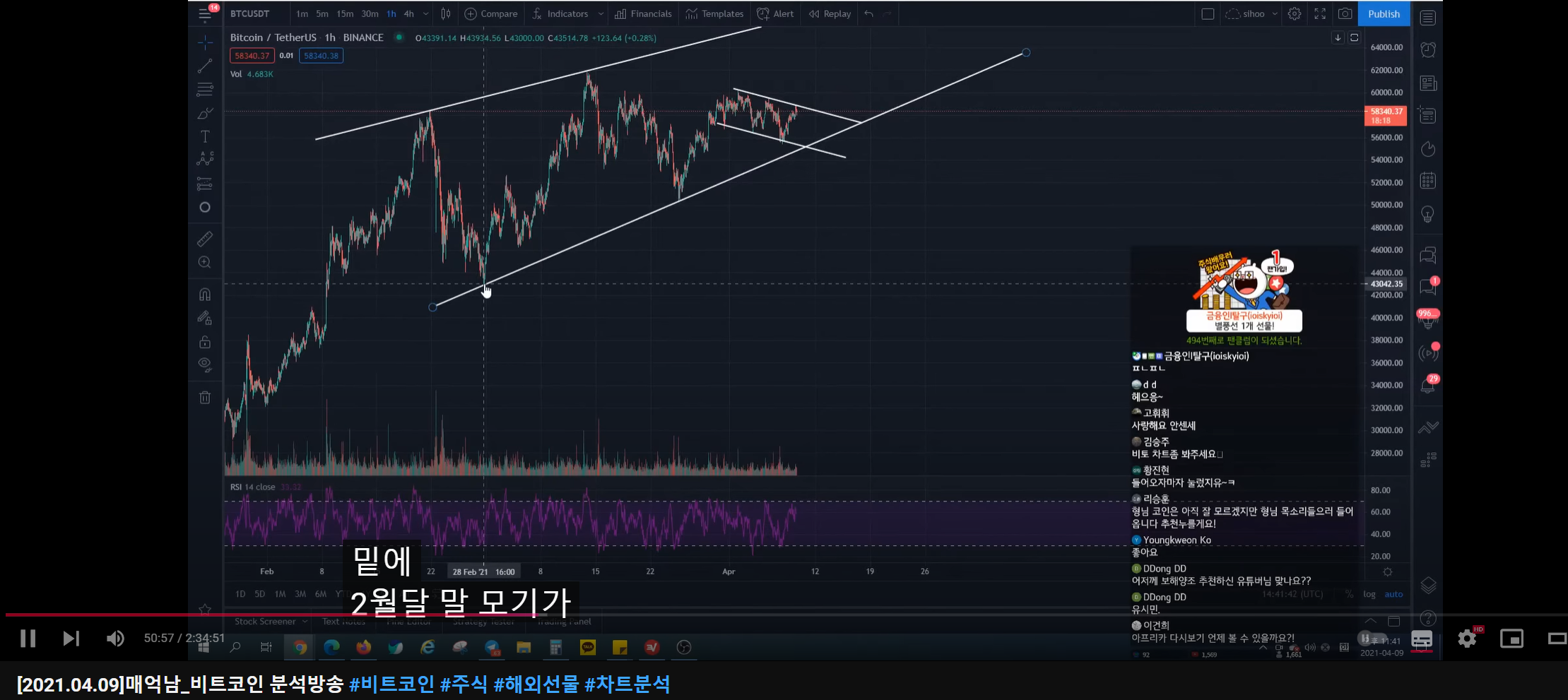
Task: Mute the YouTube video volume
Action: (x=115, y=639)
